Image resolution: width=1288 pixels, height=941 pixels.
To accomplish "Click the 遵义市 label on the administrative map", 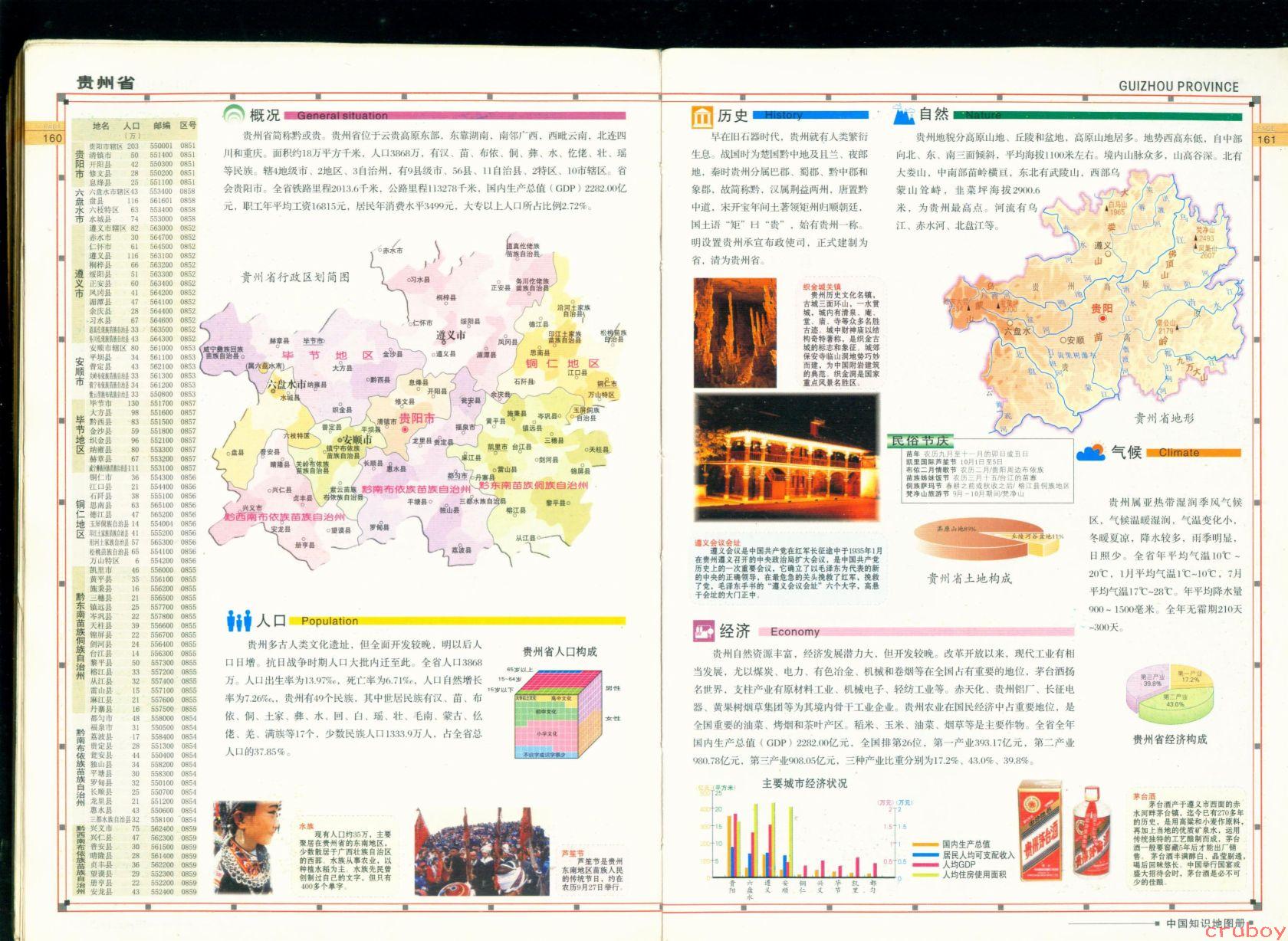I will click(x=451, y=335).
